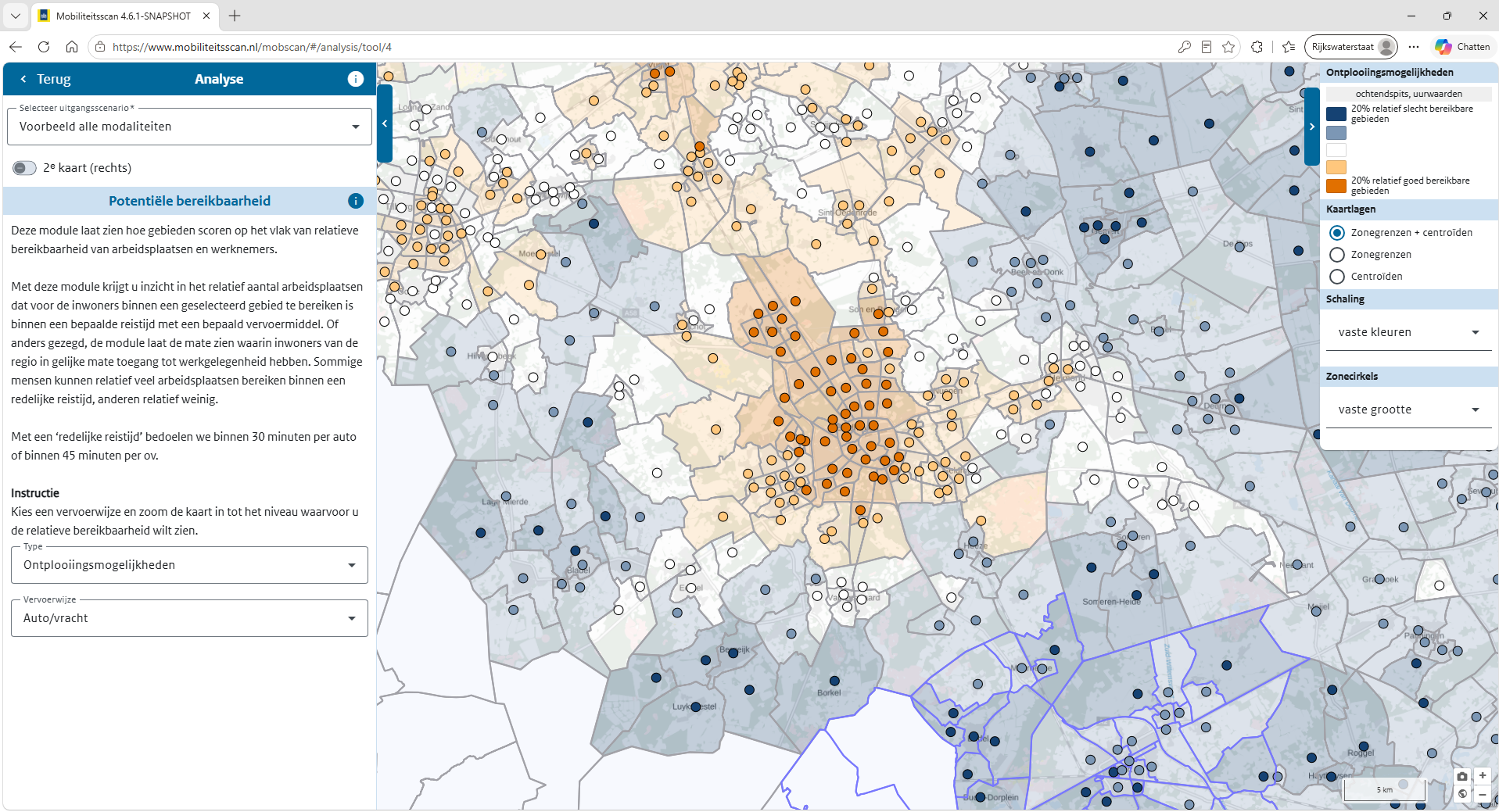Click the dark orange legend swatch
The height and width of the screenshot is (812, 1499).
1336,185
